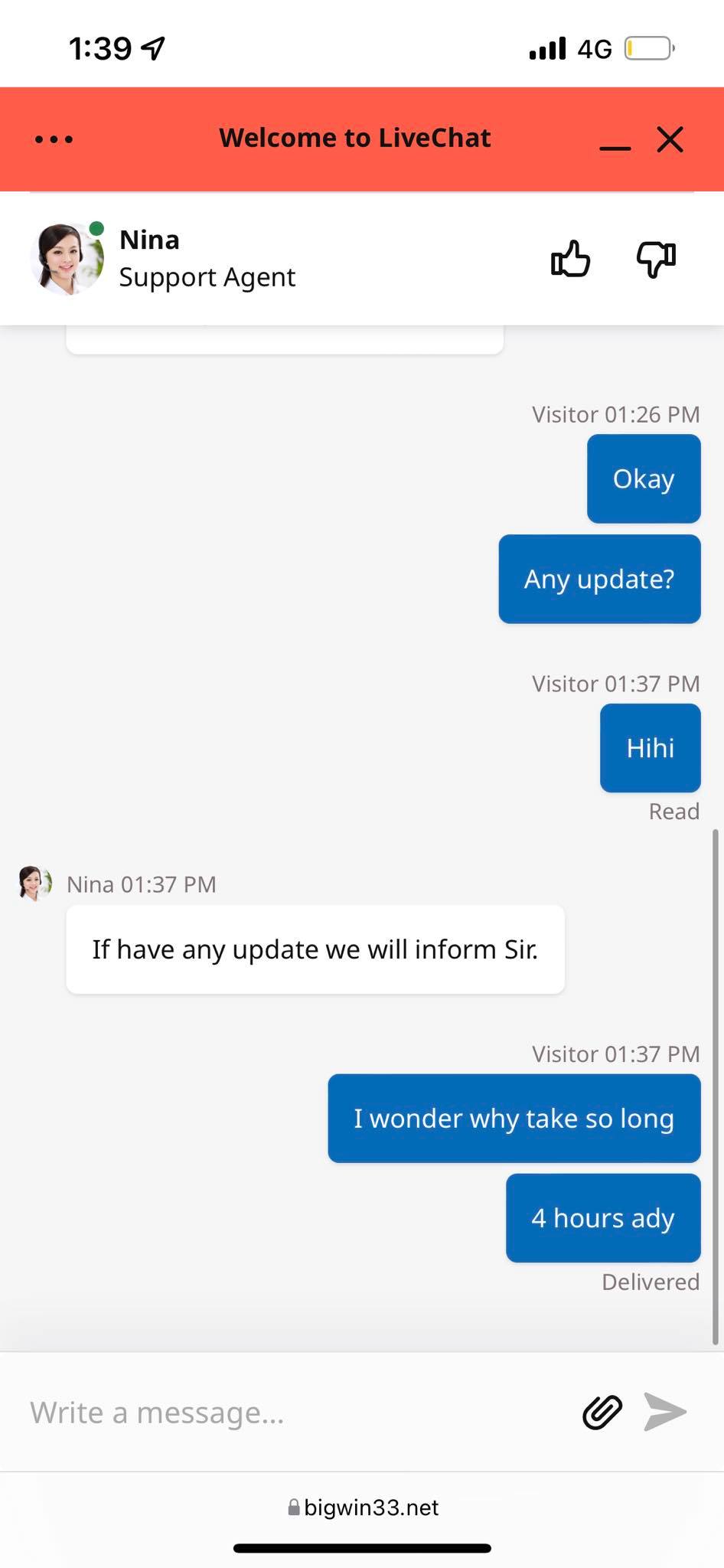Tap the small Nina avatar beside reply
Screen dimensions: 724x1568
[35, 884]
